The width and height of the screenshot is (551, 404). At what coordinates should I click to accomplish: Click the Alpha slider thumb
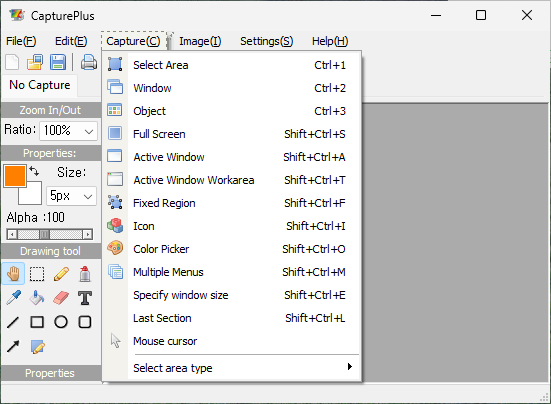click(44, 234)
